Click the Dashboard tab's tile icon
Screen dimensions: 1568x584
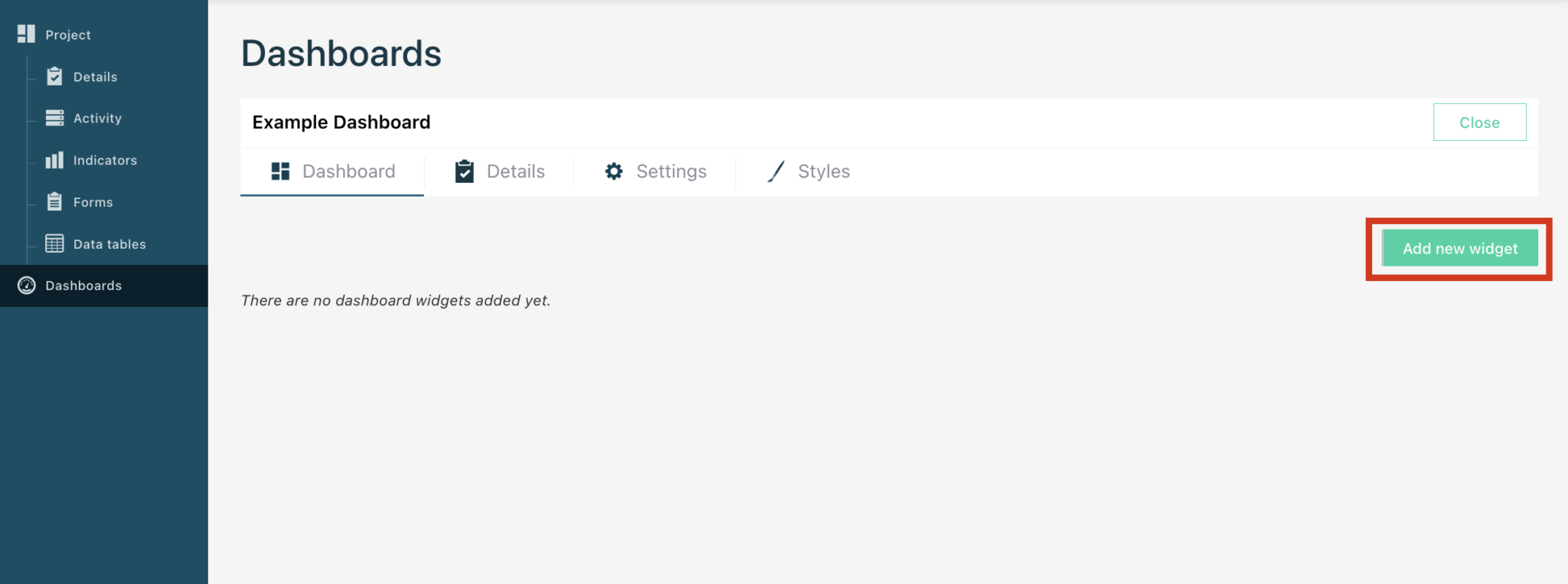pos(280,171)
